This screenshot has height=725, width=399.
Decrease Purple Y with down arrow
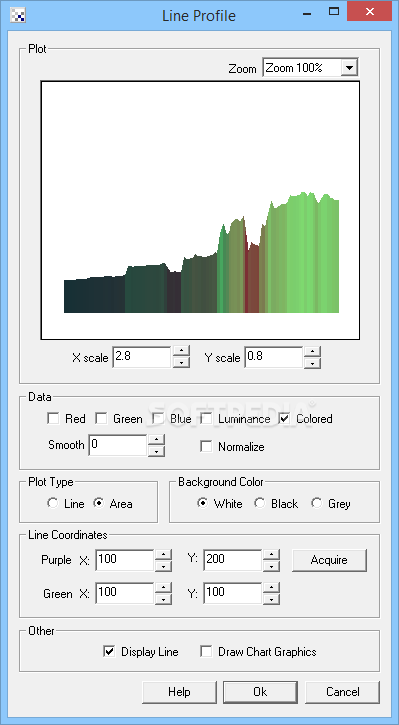[x=271, y=565]
